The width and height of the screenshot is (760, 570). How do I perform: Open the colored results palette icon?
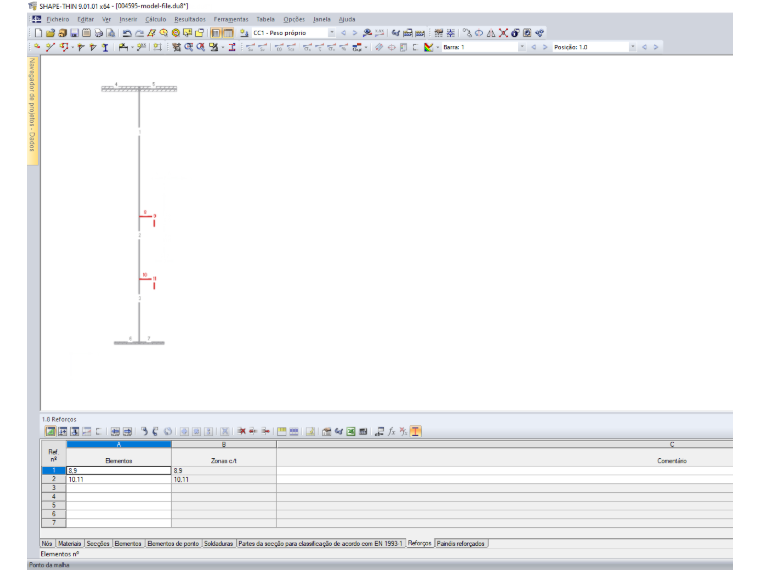click(x=428, y=47)
